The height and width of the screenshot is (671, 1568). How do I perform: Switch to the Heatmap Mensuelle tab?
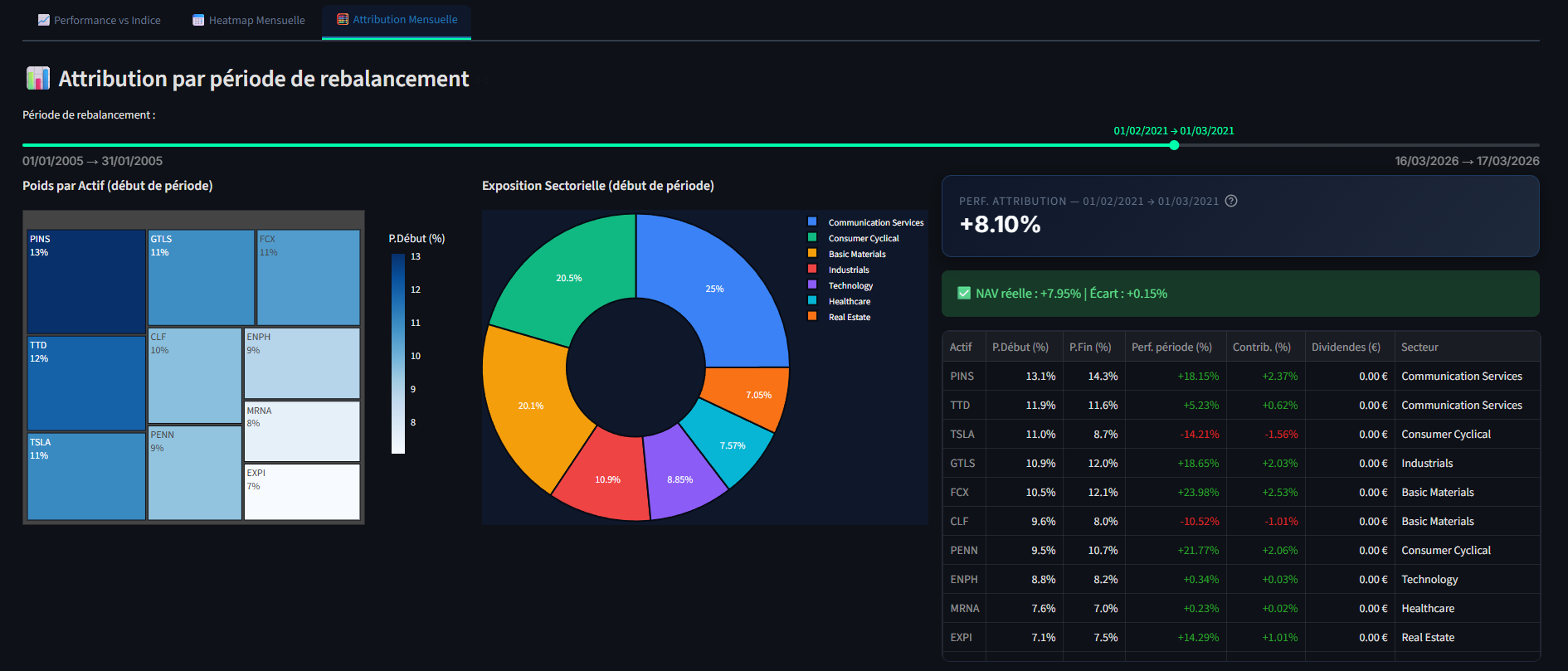coord(249,20)
